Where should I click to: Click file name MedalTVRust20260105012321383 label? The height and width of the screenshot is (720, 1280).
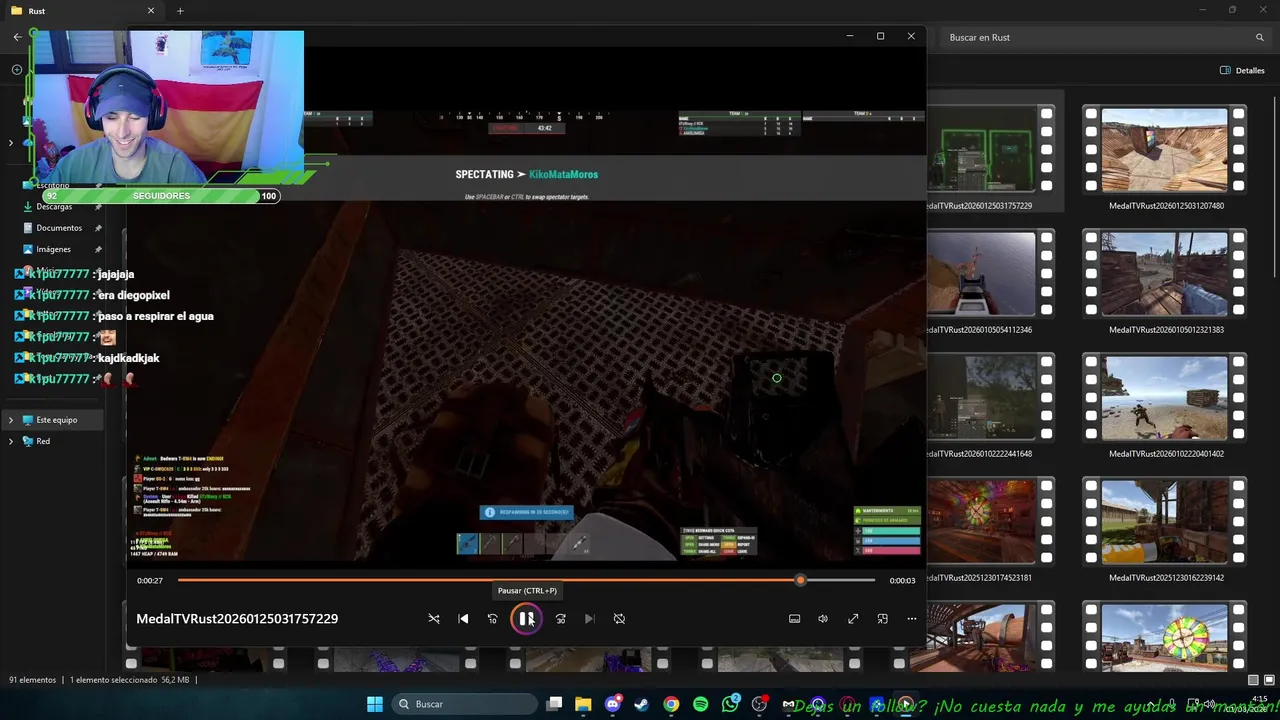click(x=1166, y=330)
